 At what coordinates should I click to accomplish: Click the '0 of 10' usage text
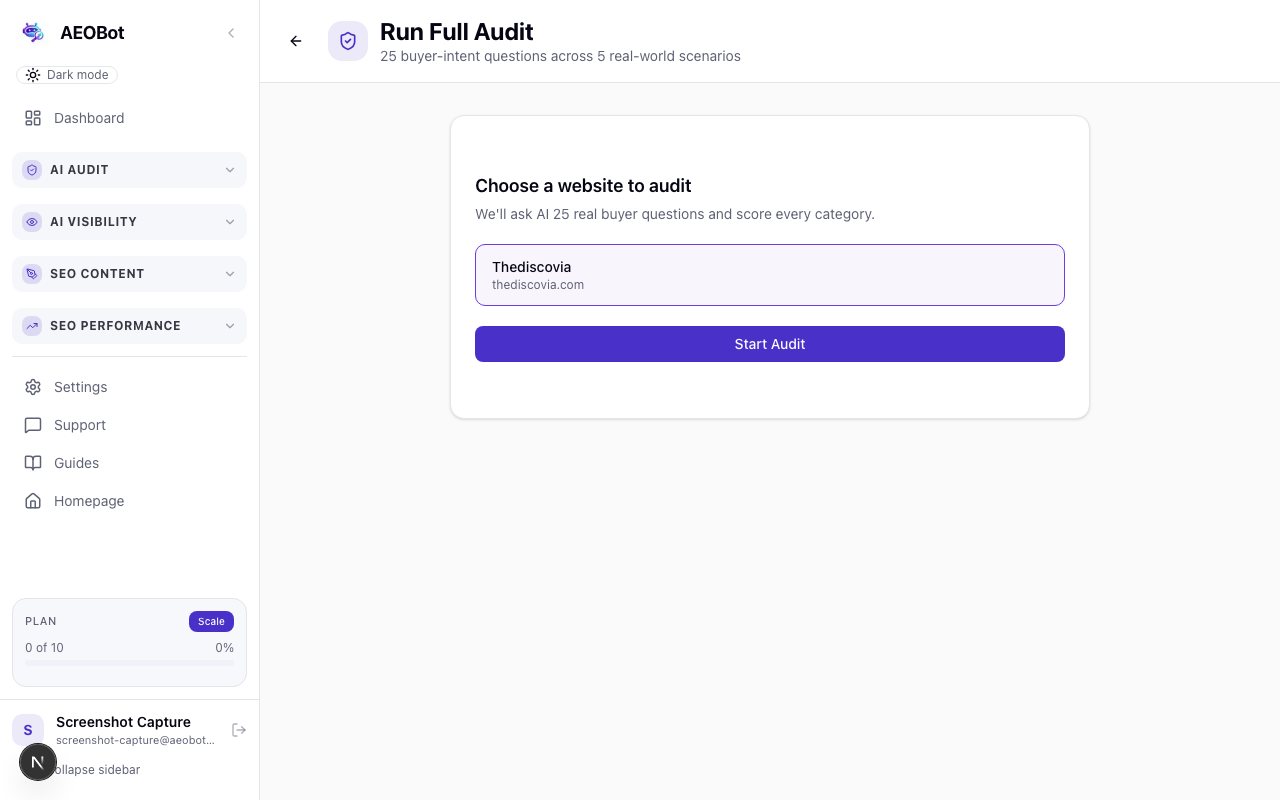44,648
